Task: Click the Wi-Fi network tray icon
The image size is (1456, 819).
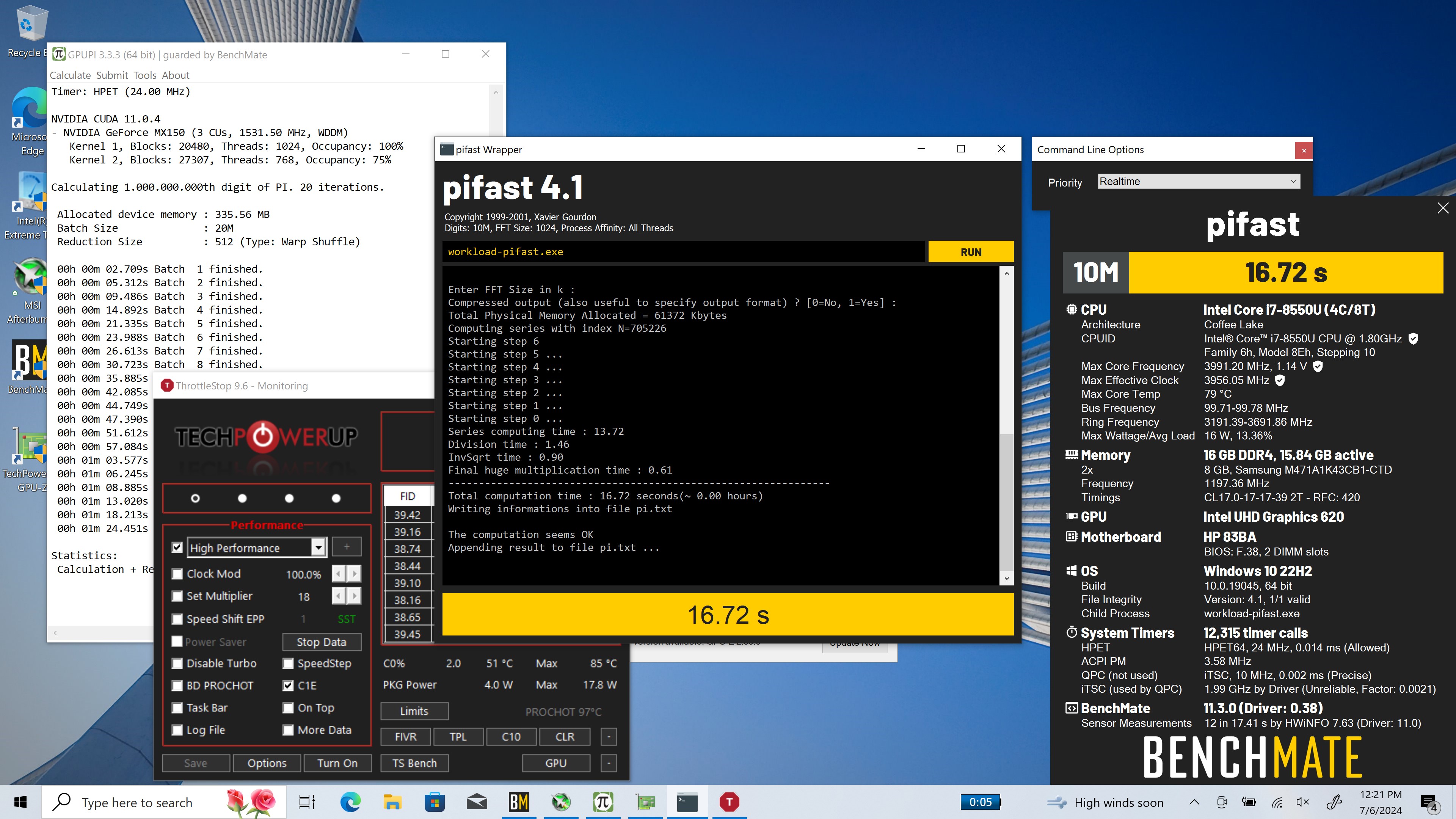Action: pyautogui.click(x=1276, y=802)
